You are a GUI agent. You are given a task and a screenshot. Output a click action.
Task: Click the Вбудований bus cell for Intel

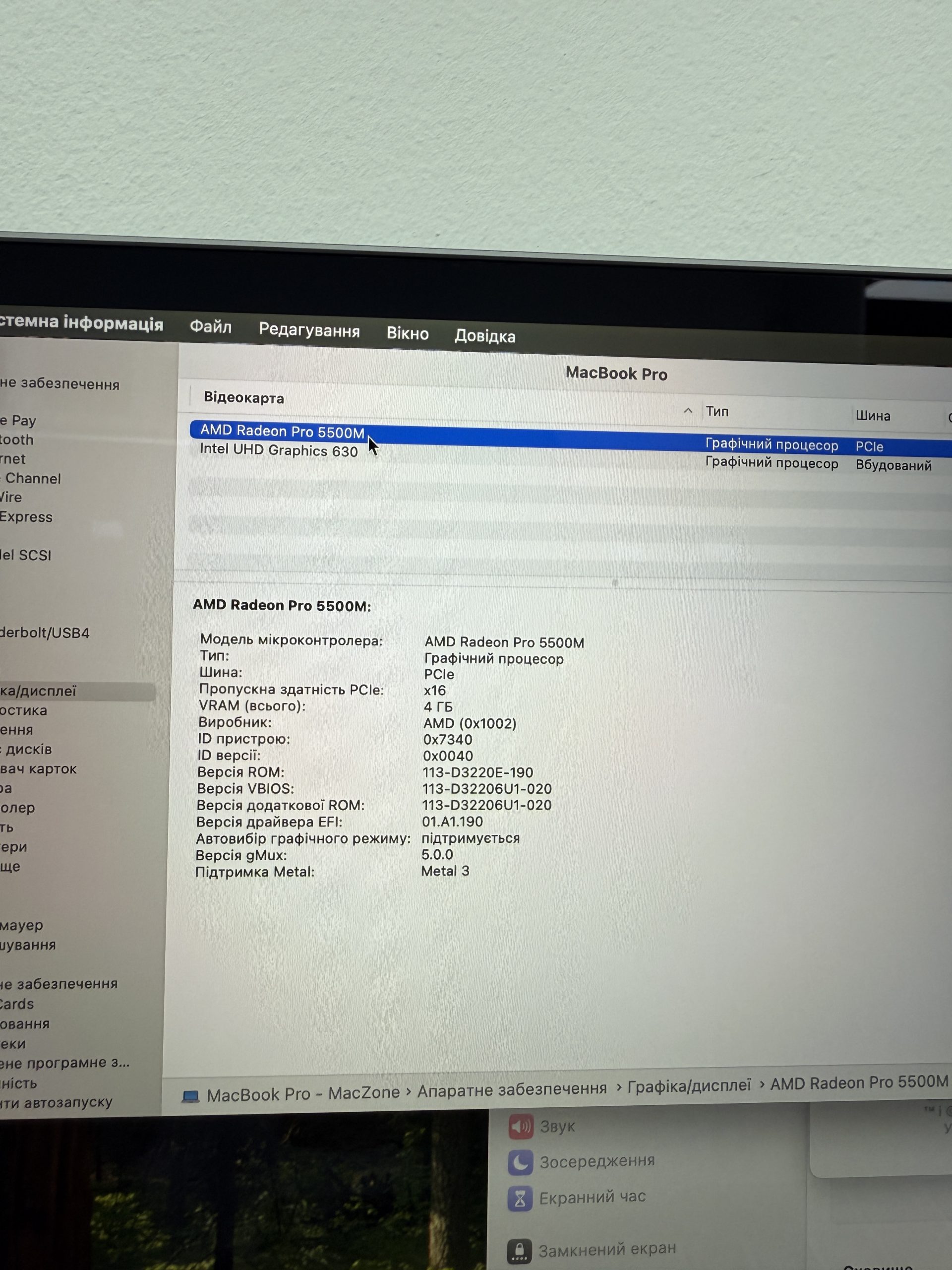[x=893, y=465]
